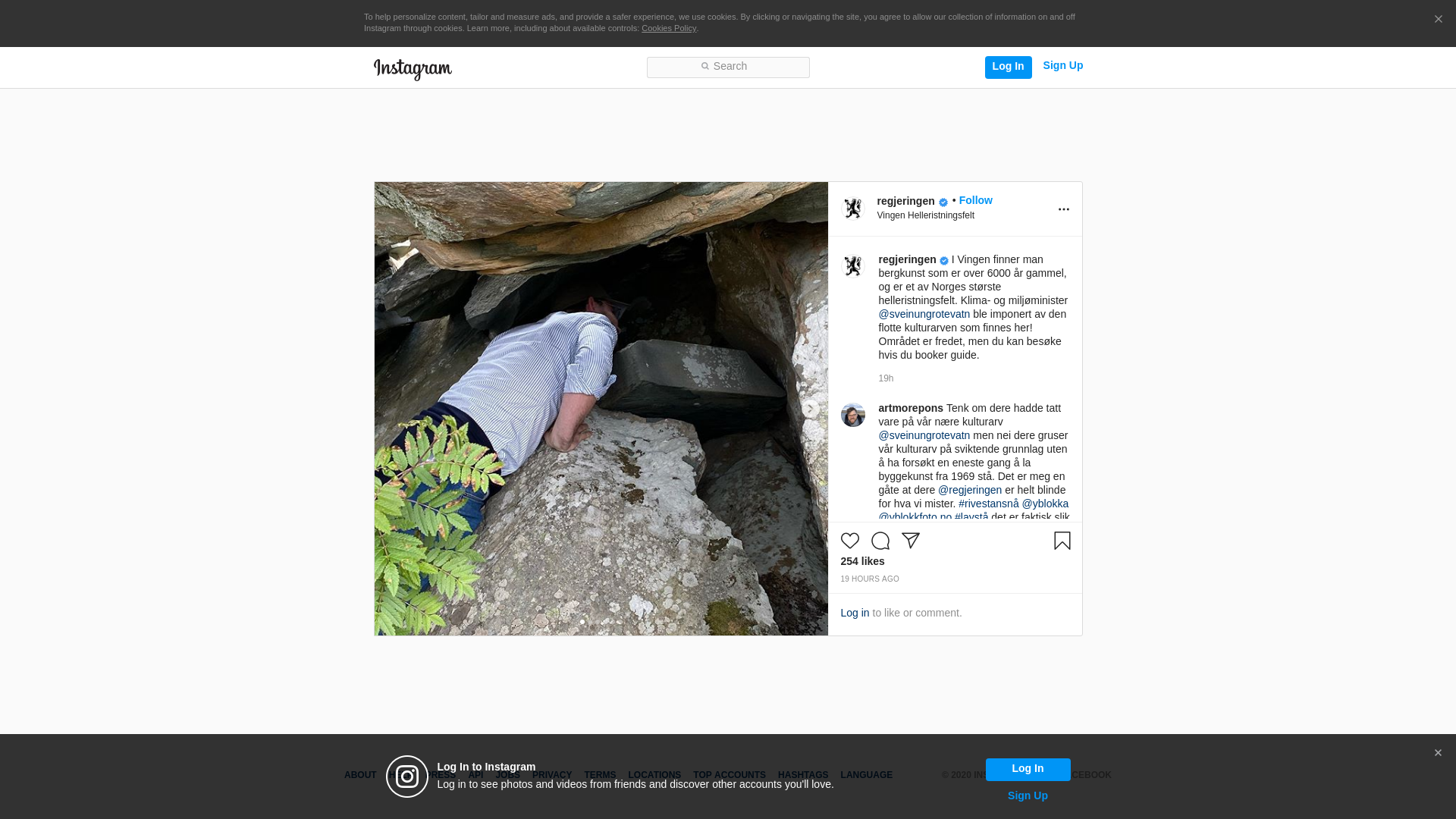This screenshot has width=1456, height=819.
Task: Share the post with paper plane icon
Action: click(911, 541)
